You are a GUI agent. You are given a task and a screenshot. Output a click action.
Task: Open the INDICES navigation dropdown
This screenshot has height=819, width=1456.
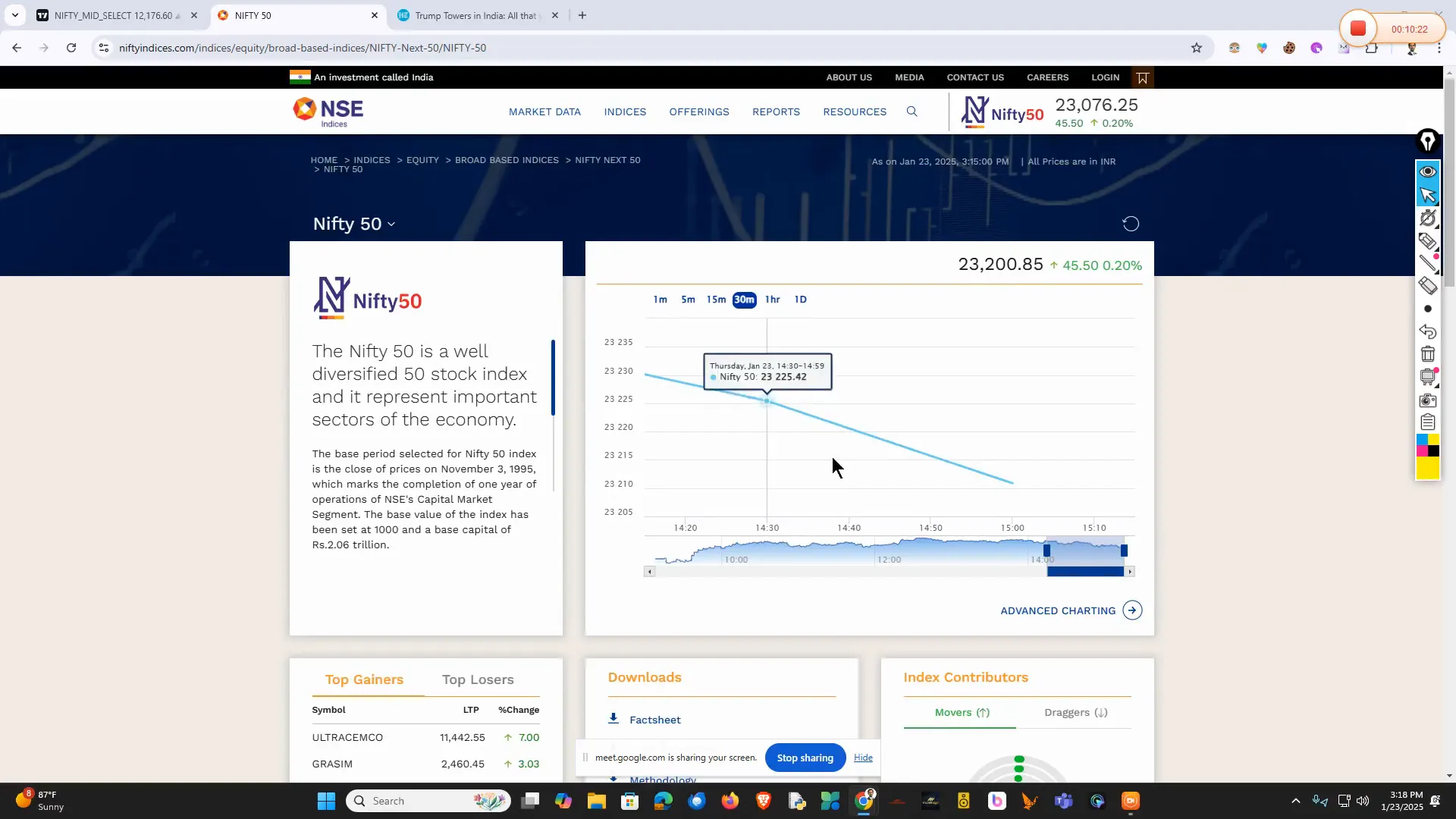click(625, 111)
